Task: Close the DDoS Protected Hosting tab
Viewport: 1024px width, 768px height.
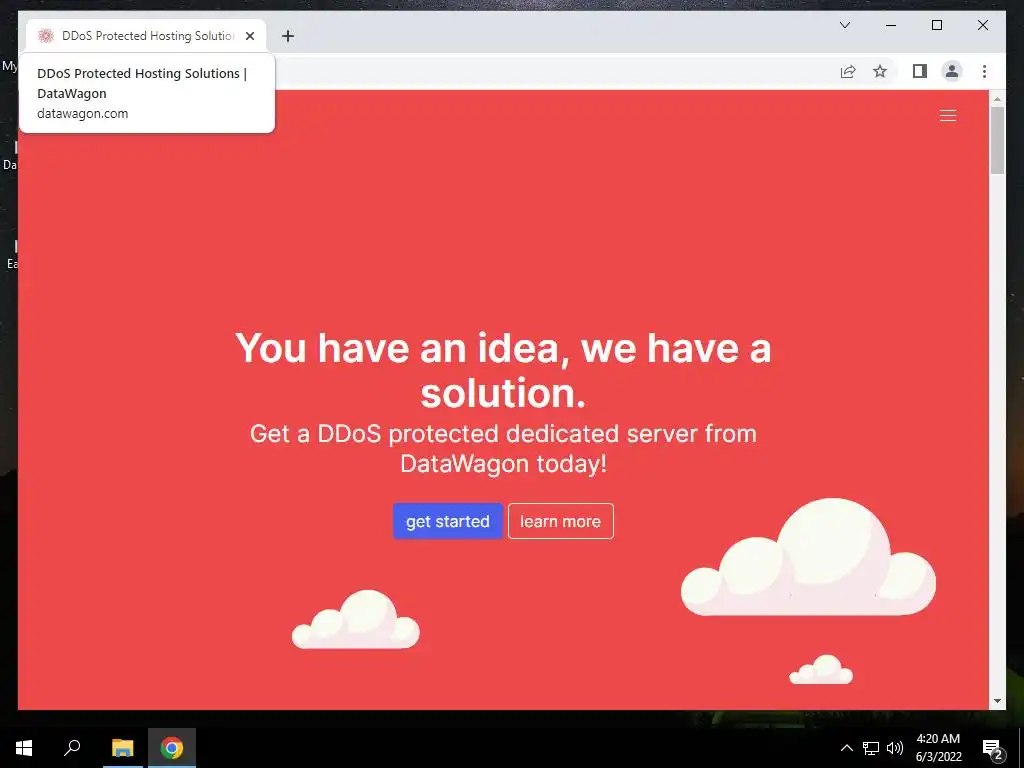Action: pyautogui.click(x=249, y=36)
